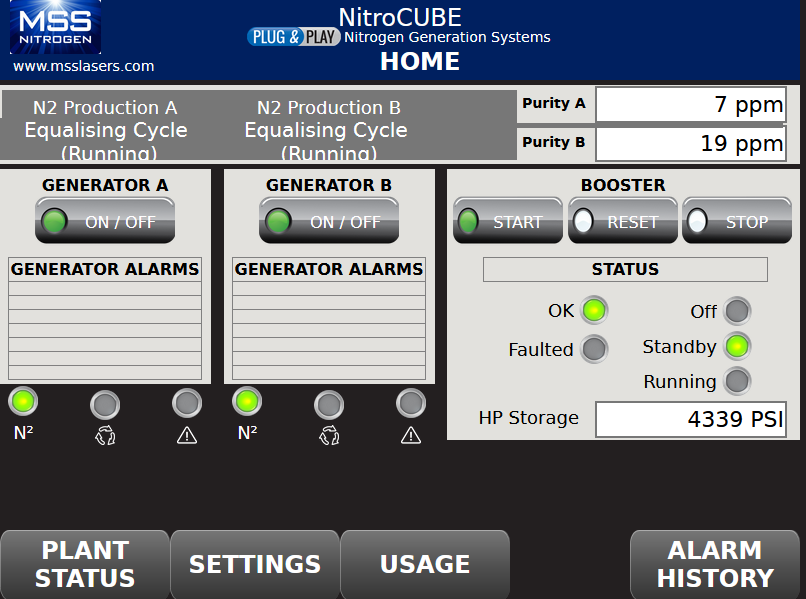The image size is (806, 599).
Task: Click Generator B recycle indicator light
Action: tap(329, 405)
